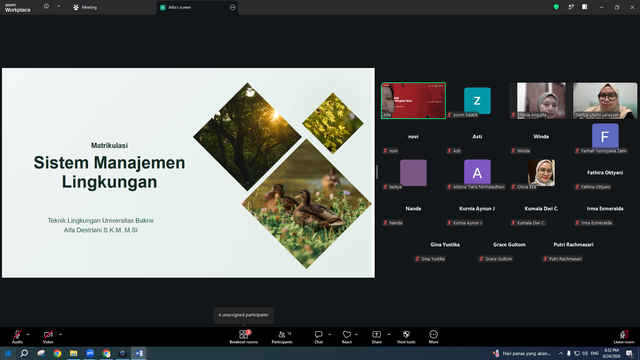Screen dimensions: 640x360
Task: Click Leave room button
Action: 624,337
